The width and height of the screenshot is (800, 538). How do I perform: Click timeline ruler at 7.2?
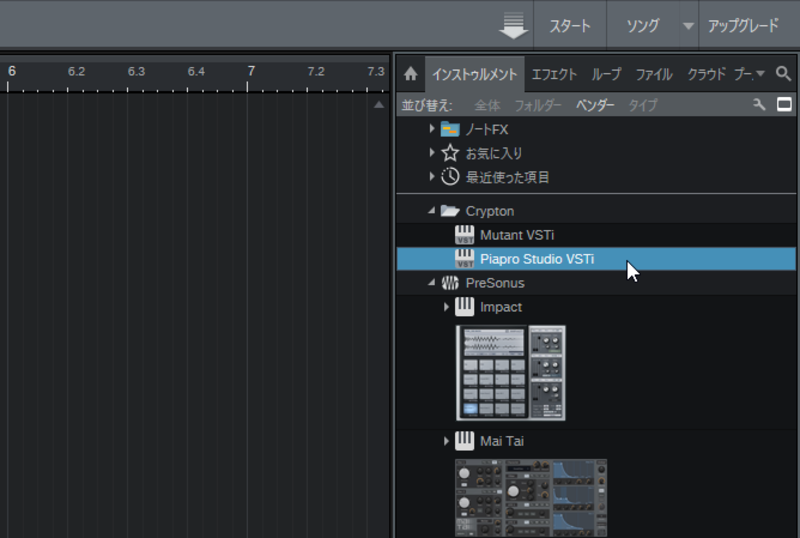click(x=316, y=71)
